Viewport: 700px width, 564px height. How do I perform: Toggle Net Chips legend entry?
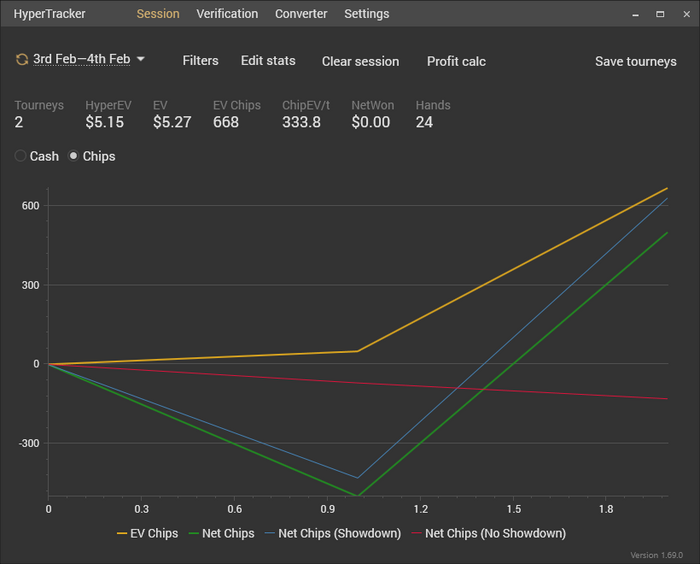pos(221,533)
